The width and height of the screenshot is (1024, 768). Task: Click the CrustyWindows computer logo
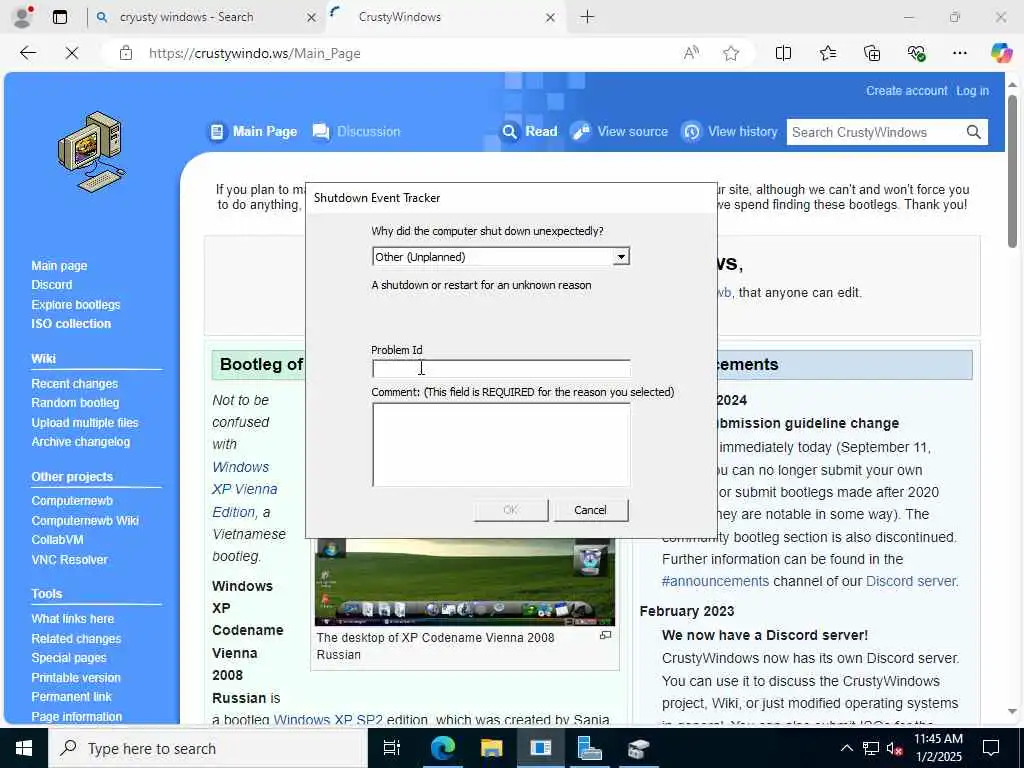[91, 152]
